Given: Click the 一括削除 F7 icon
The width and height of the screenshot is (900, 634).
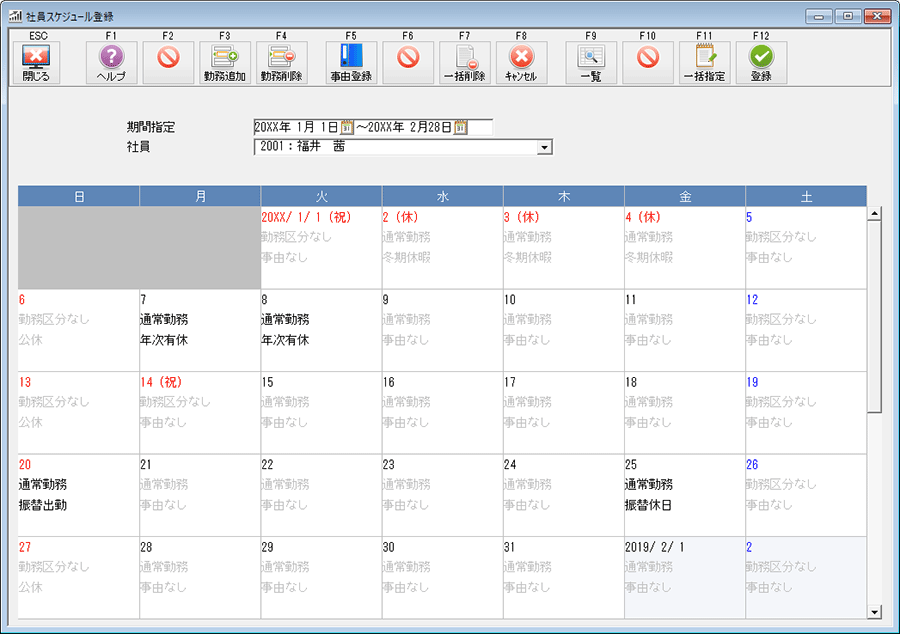Looking at the screenshot, I should tap(465, 63).
